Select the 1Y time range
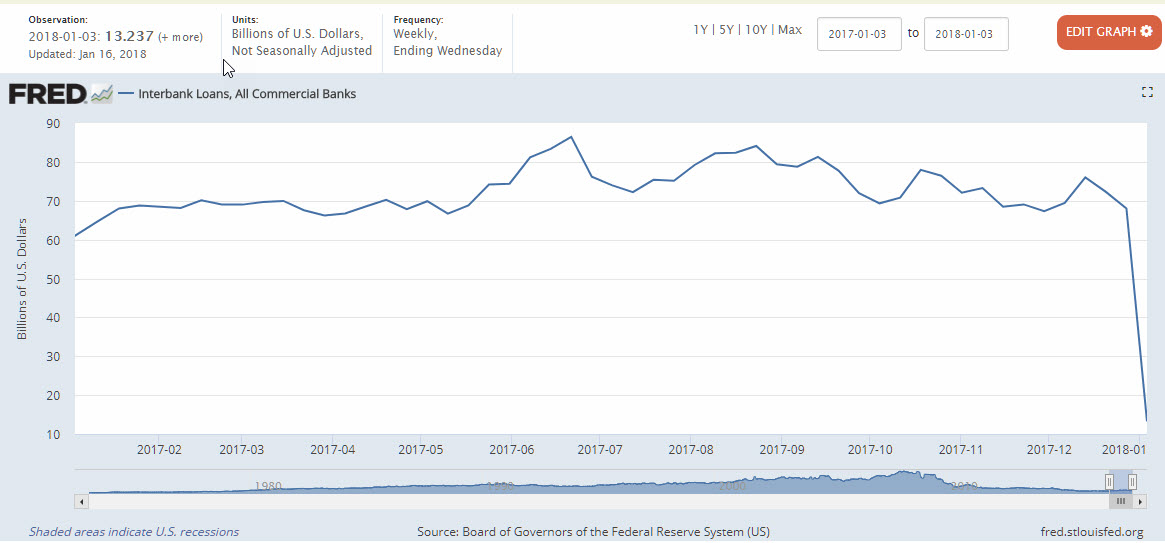This screenshot has height=543, width=1165. [701, 30]
